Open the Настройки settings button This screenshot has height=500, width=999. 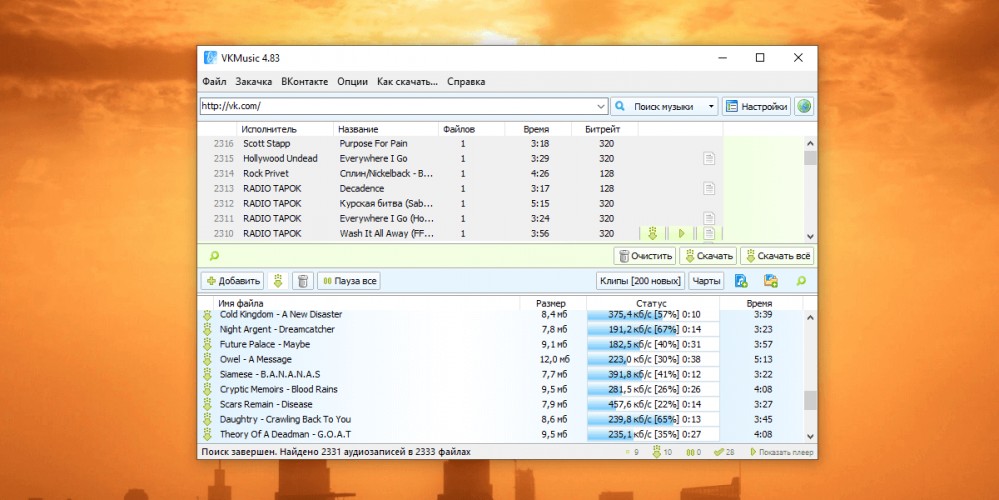[756, 106]
